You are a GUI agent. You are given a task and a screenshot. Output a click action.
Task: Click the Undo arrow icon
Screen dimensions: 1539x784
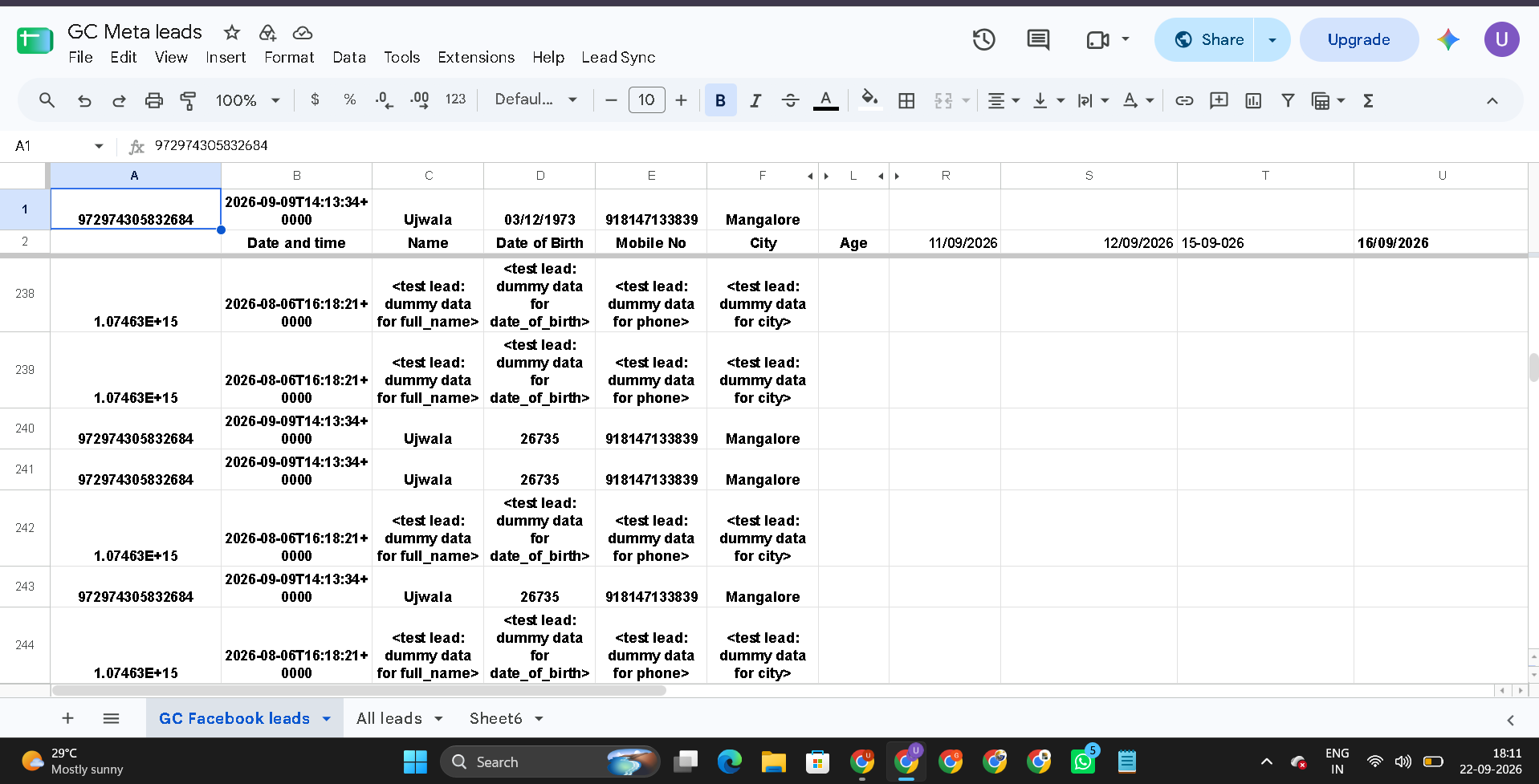(x=83, y=100)
